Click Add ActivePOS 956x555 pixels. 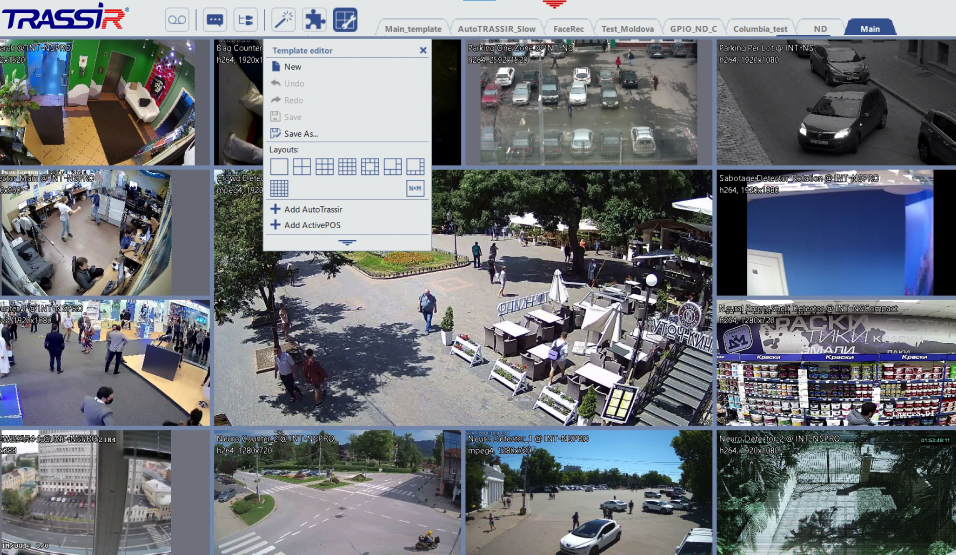click(x=311, y=225)
